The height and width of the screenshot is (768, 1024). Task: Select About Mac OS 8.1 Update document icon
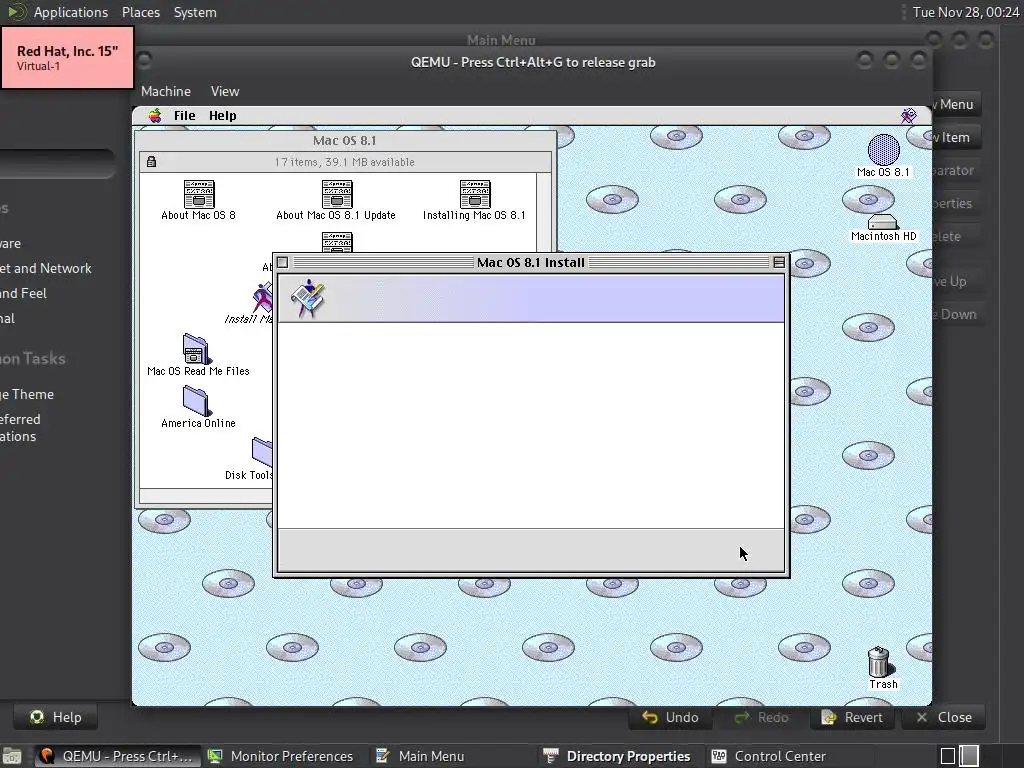pos(337,194)
